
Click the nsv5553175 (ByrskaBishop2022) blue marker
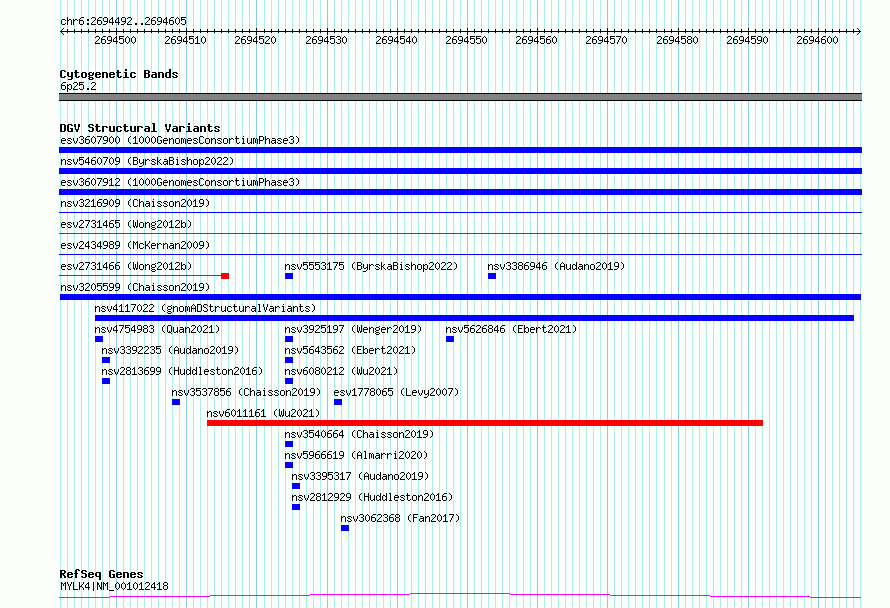point(289,276)
